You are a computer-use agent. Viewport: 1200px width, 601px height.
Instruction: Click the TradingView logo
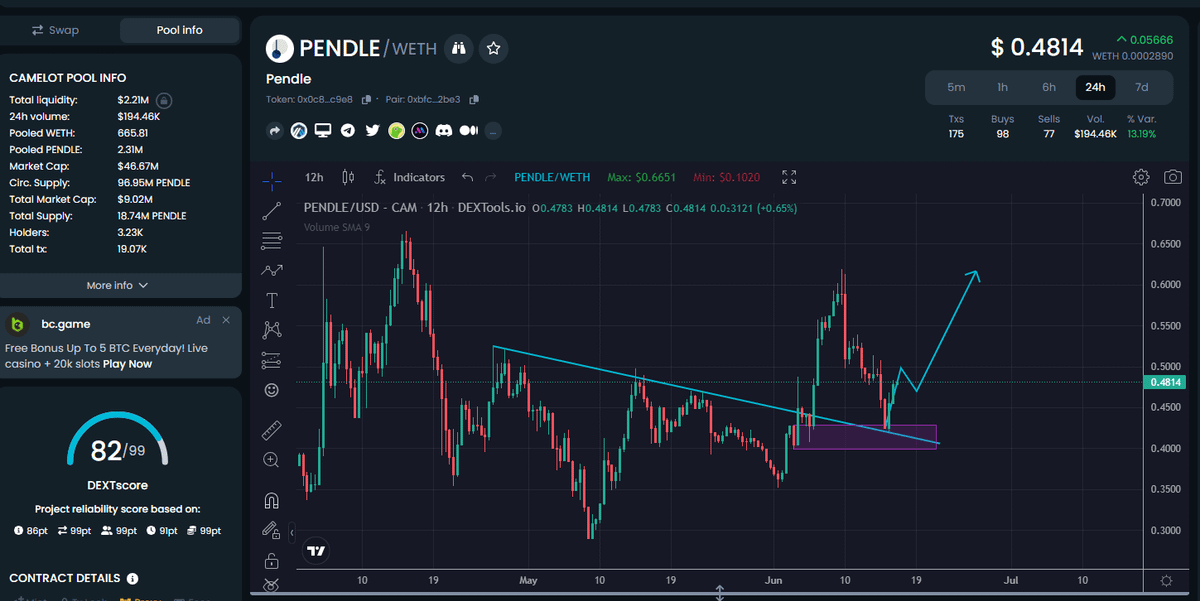(317, 550)
